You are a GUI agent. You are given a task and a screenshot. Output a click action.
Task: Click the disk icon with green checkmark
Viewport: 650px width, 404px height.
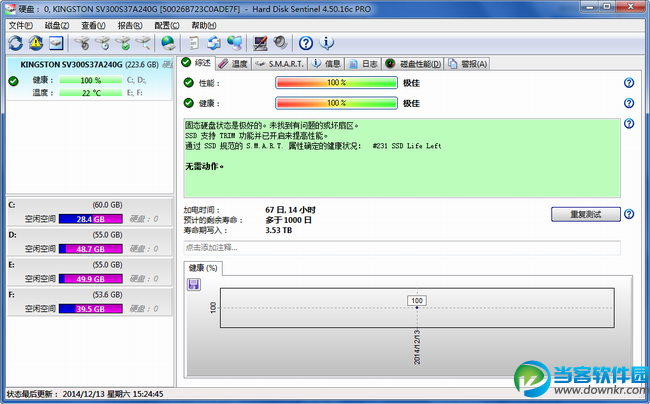[123, 43]
